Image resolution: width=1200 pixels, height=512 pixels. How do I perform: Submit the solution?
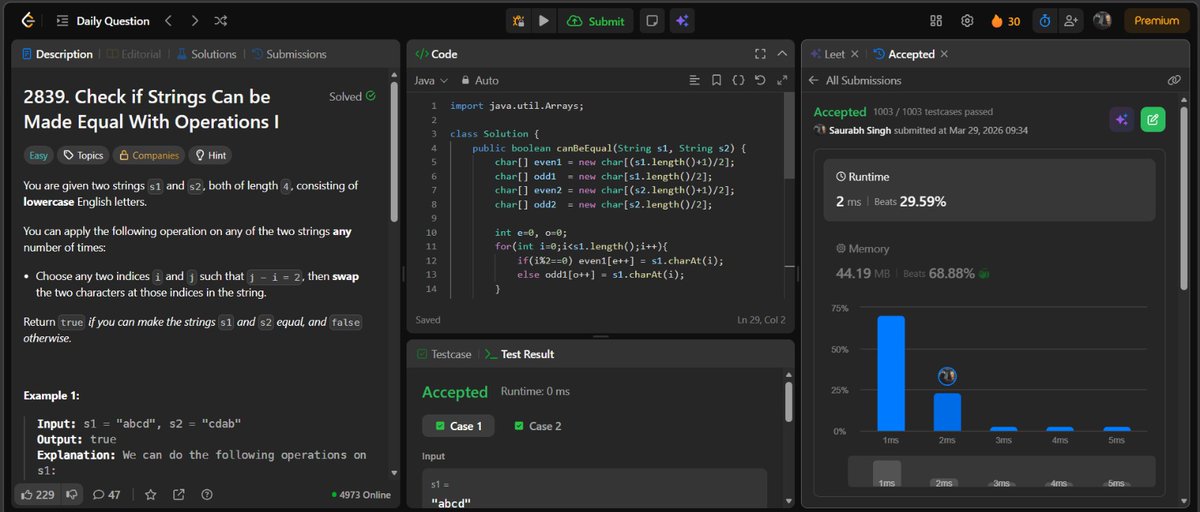[595, 20]
